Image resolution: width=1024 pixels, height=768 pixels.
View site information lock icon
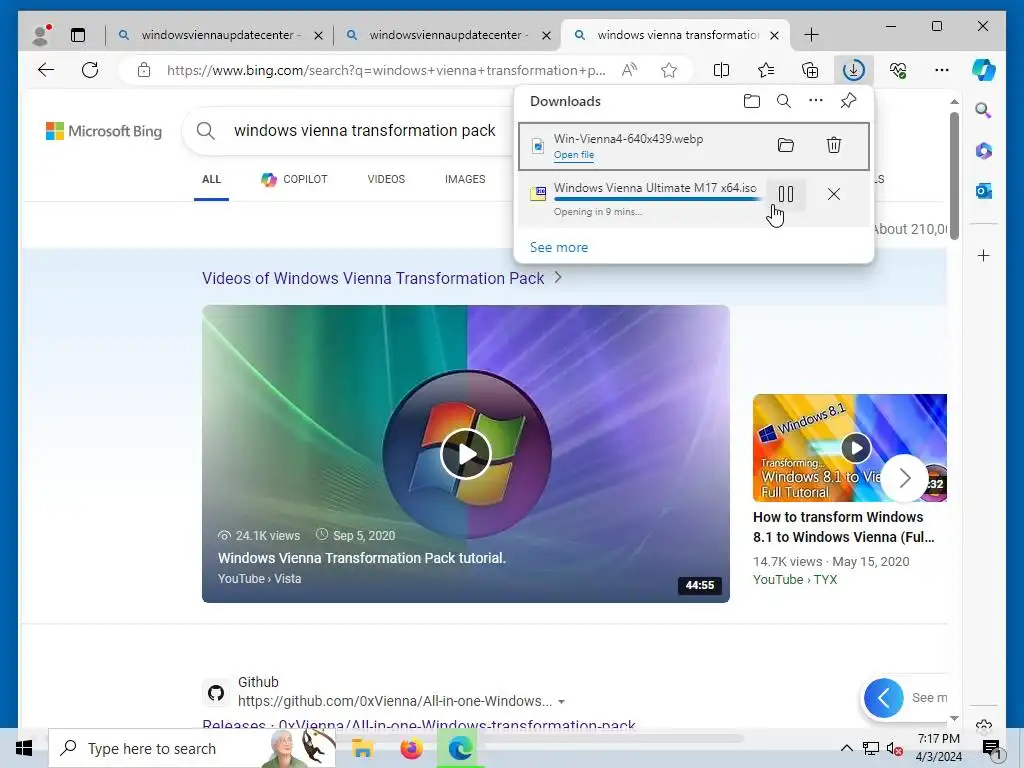pyautogui.click(x=144, y=70)
